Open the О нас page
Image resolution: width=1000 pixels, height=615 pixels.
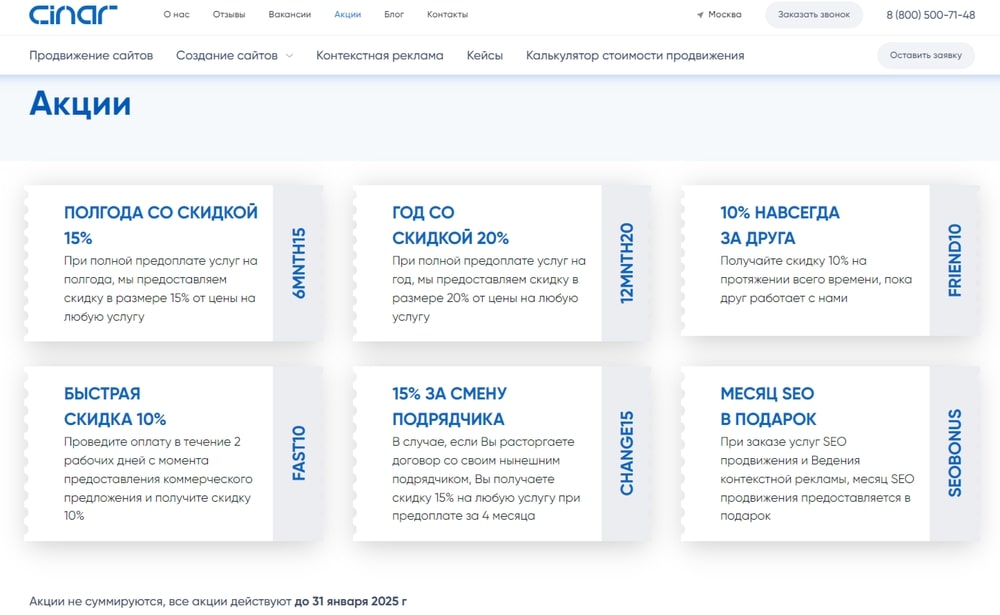pyautogui.click(x=177, y=15)
